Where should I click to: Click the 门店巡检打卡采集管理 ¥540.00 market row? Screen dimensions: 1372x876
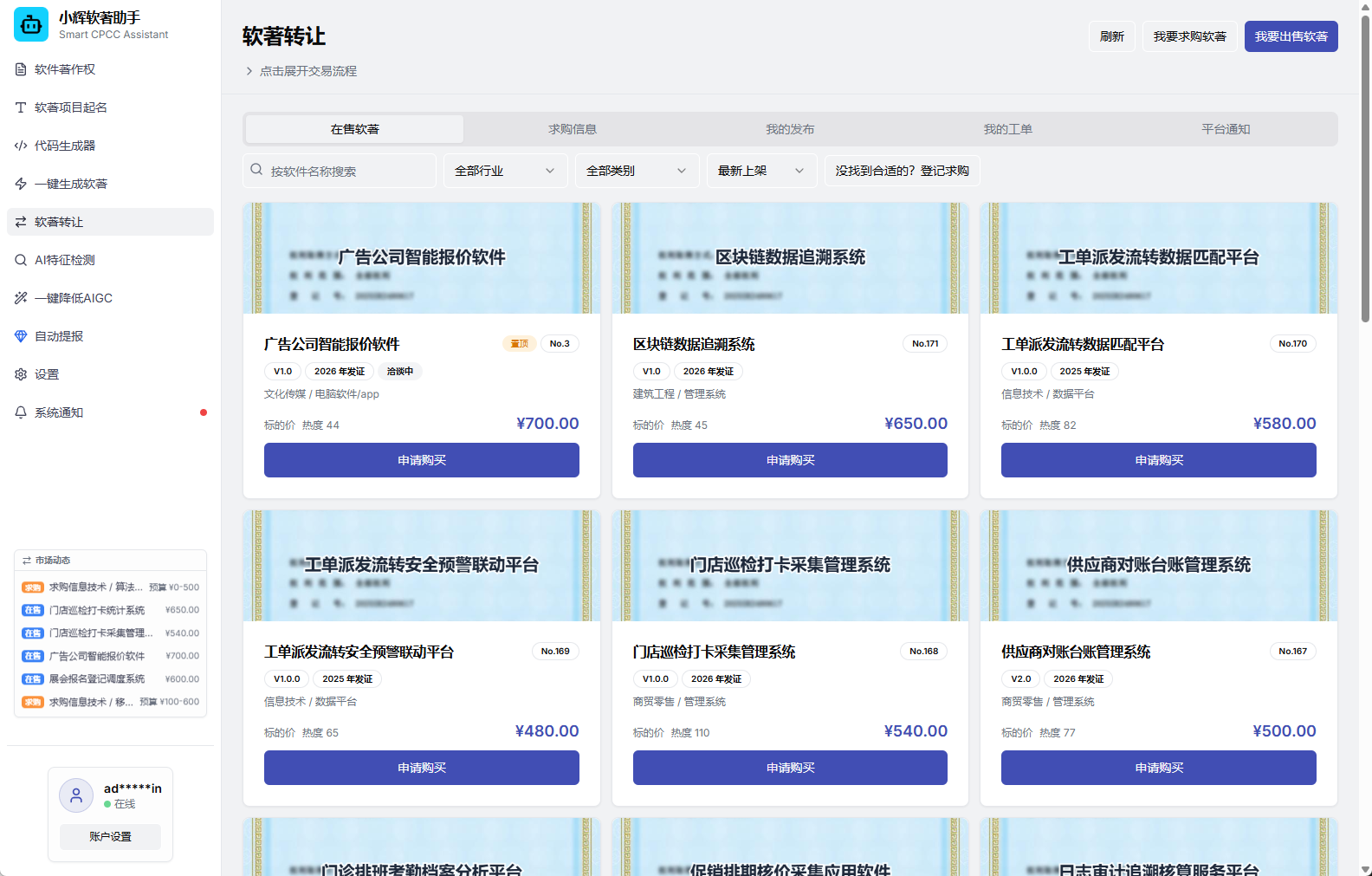click(x=110, y=633)
